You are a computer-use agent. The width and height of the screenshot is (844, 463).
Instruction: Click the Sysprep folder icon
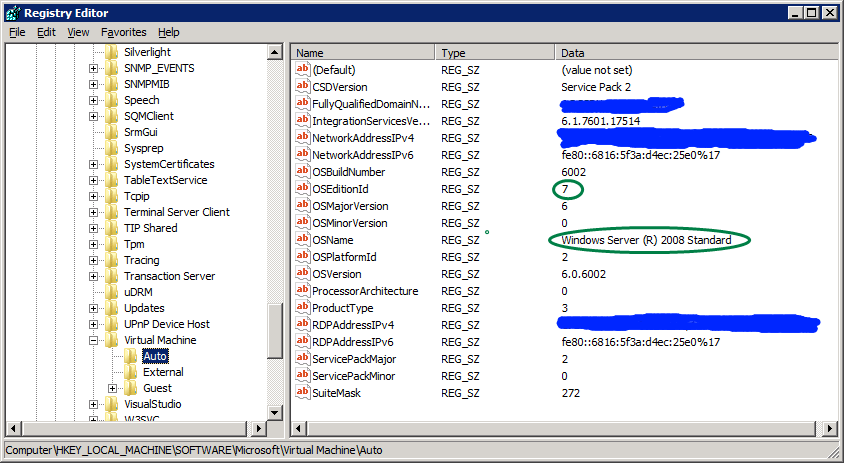pos(111,148)
